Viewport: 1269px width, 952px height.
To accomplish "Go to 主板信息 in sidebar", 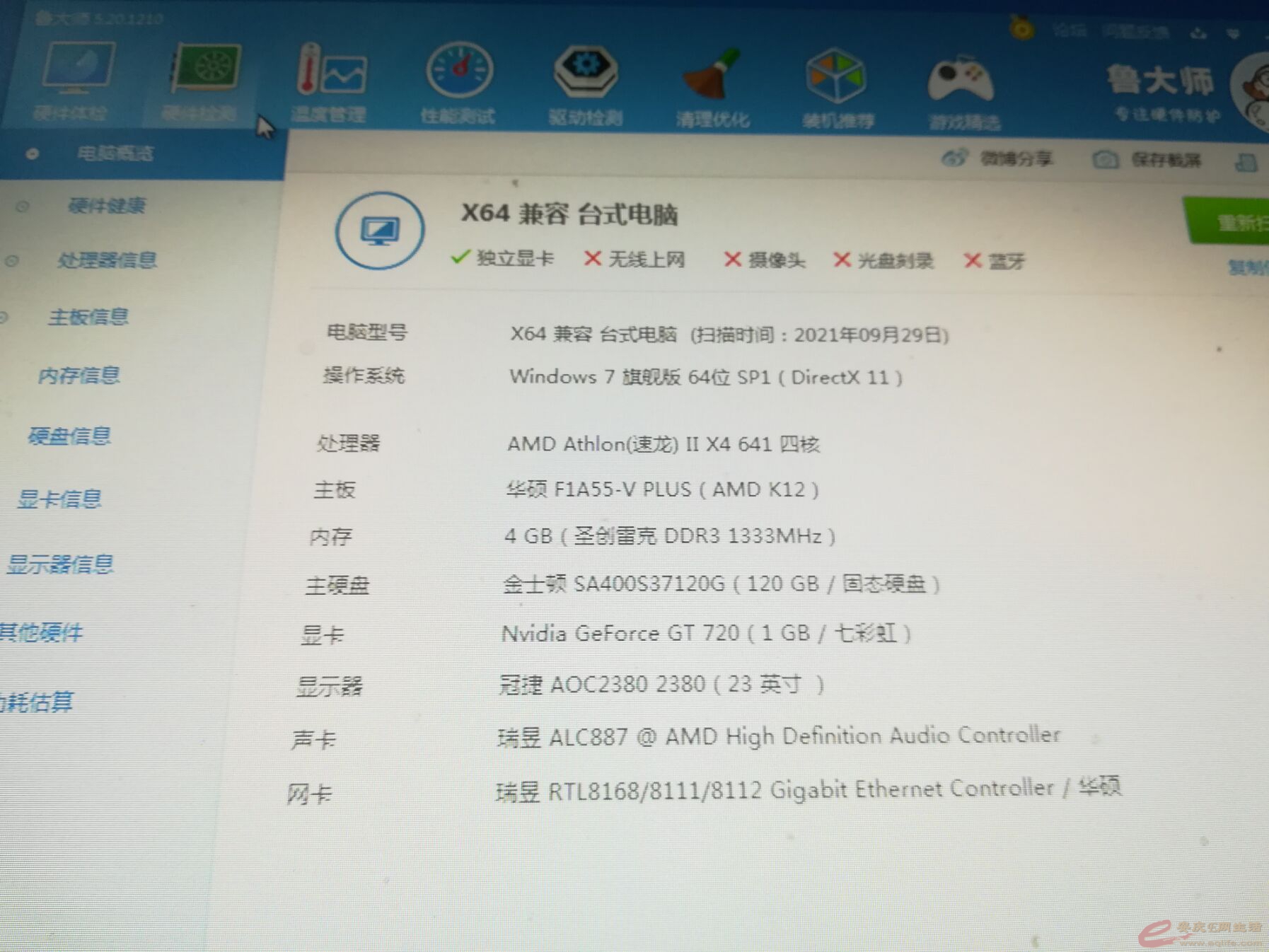I will 88,317.
